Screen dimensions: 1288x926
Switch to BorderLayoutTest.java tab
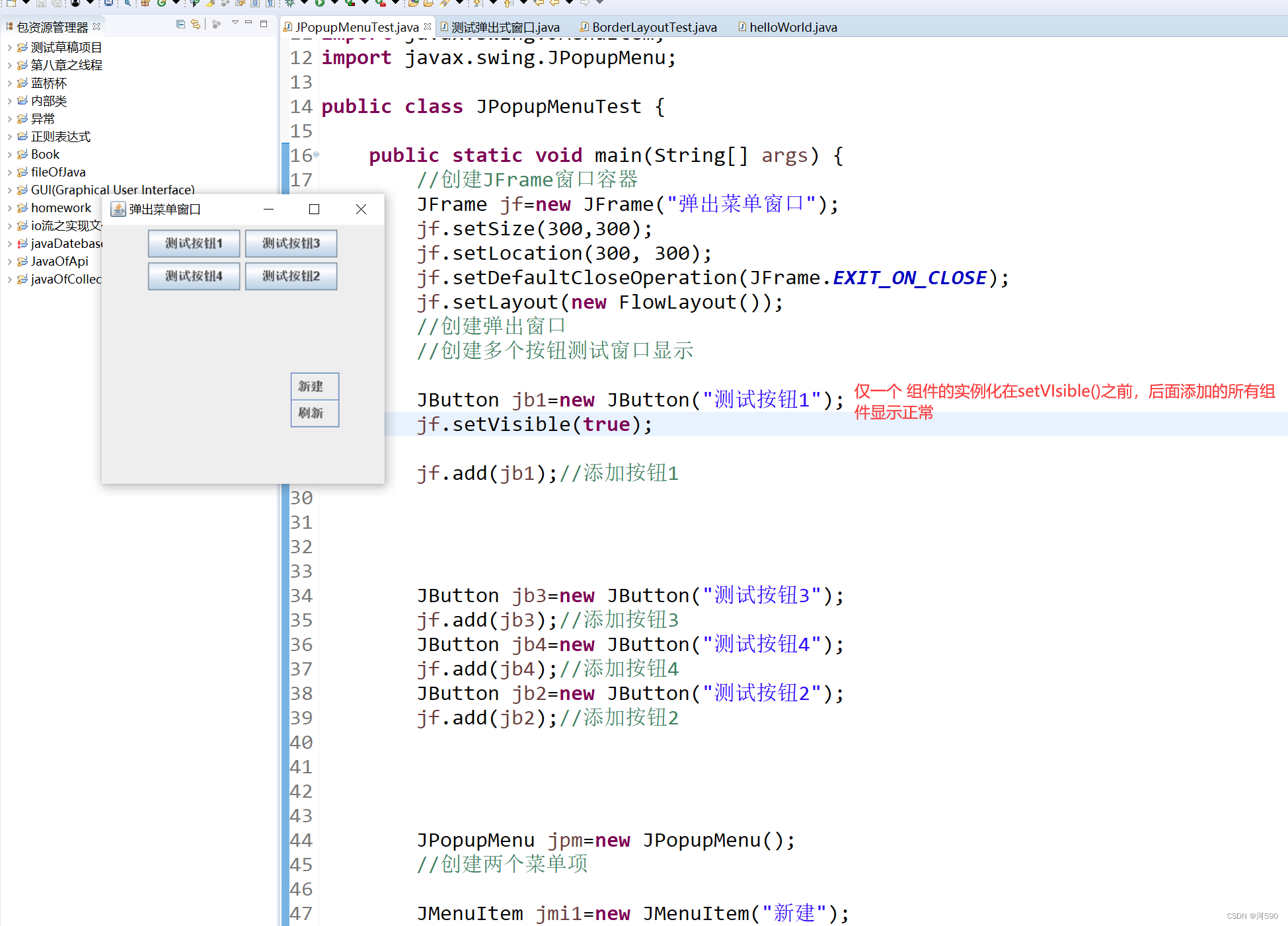pos(654,27)
